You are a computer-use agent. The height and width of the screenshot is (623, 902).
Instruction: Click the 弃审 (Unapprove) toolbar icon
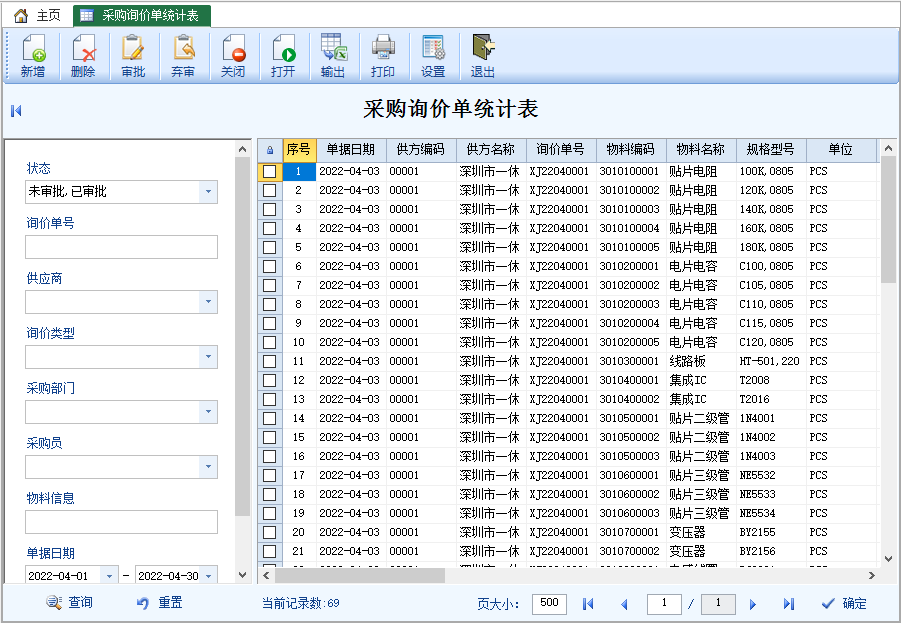183,55
